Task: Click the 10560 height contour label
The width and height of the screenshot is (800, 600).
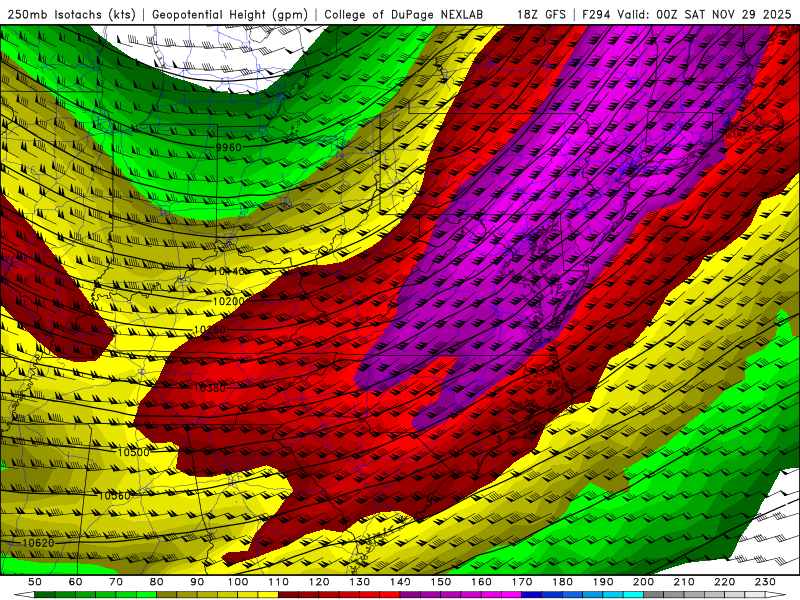Action: (114, 496)
